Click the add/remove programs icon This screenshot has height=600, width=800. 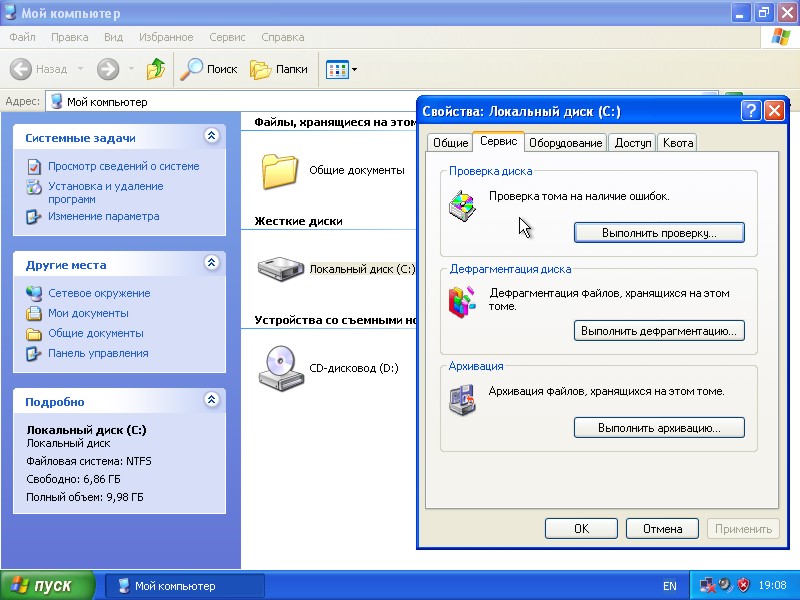[34, 187]
